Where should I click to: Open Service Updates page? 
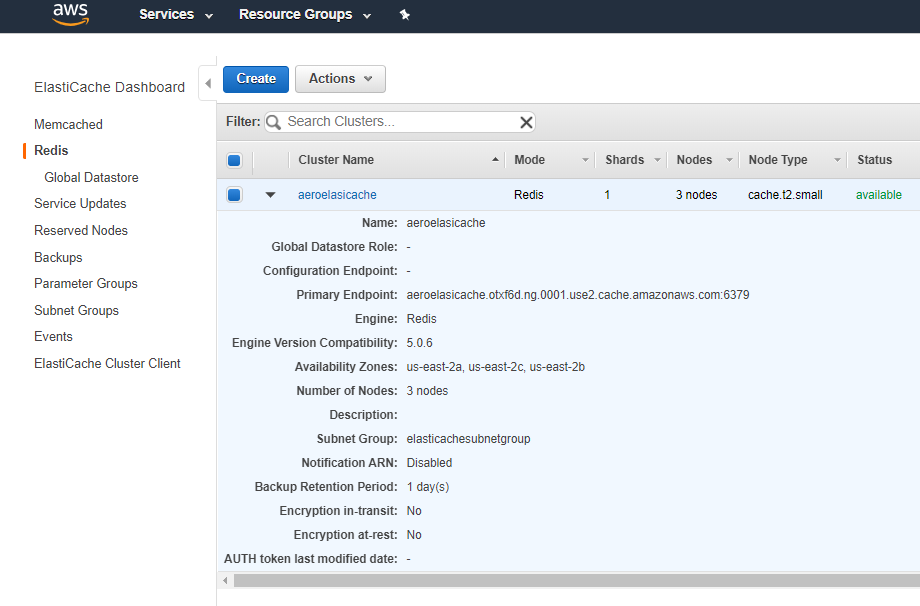(80, 204)
